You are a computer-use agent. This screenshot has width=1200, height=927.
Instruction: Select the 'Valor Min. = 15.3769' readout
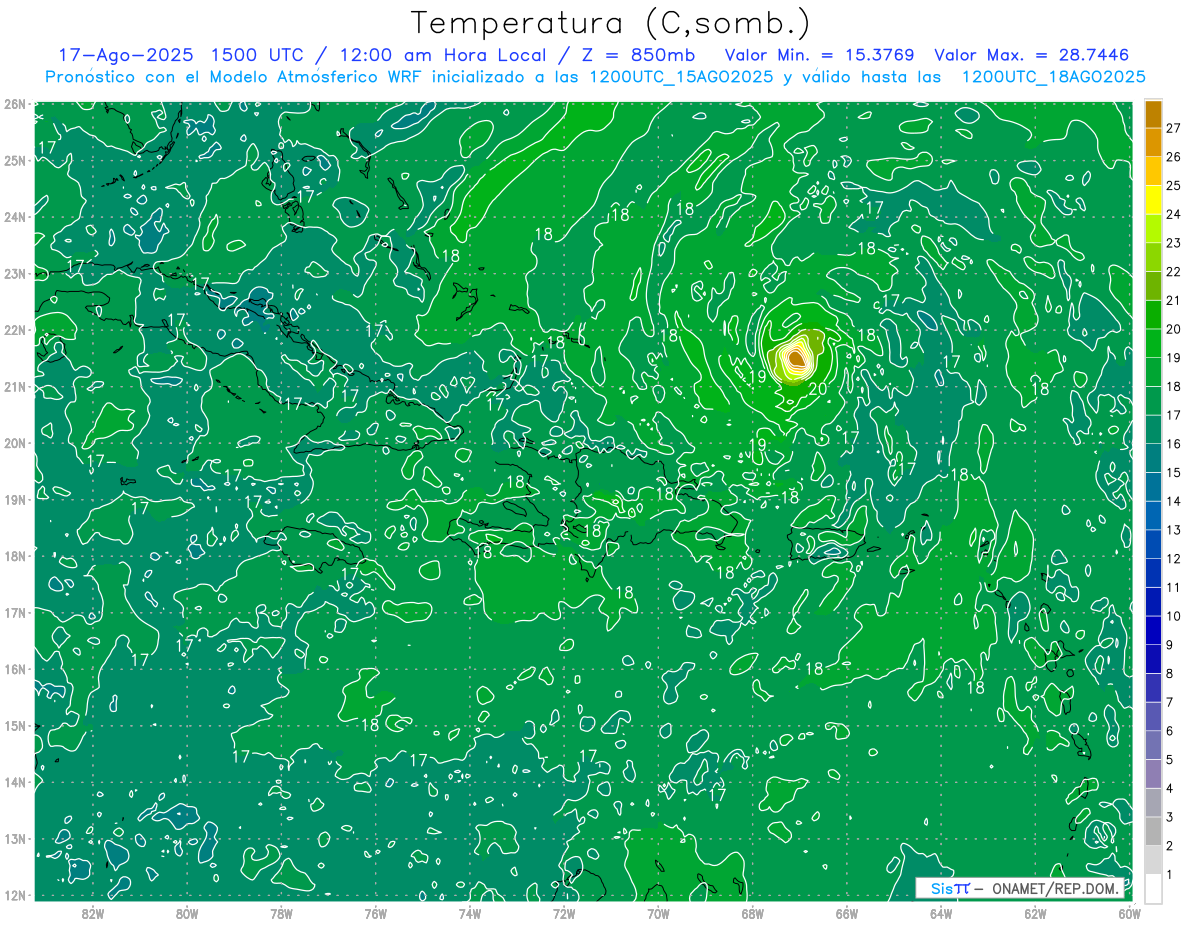click(x=820, y=55)
